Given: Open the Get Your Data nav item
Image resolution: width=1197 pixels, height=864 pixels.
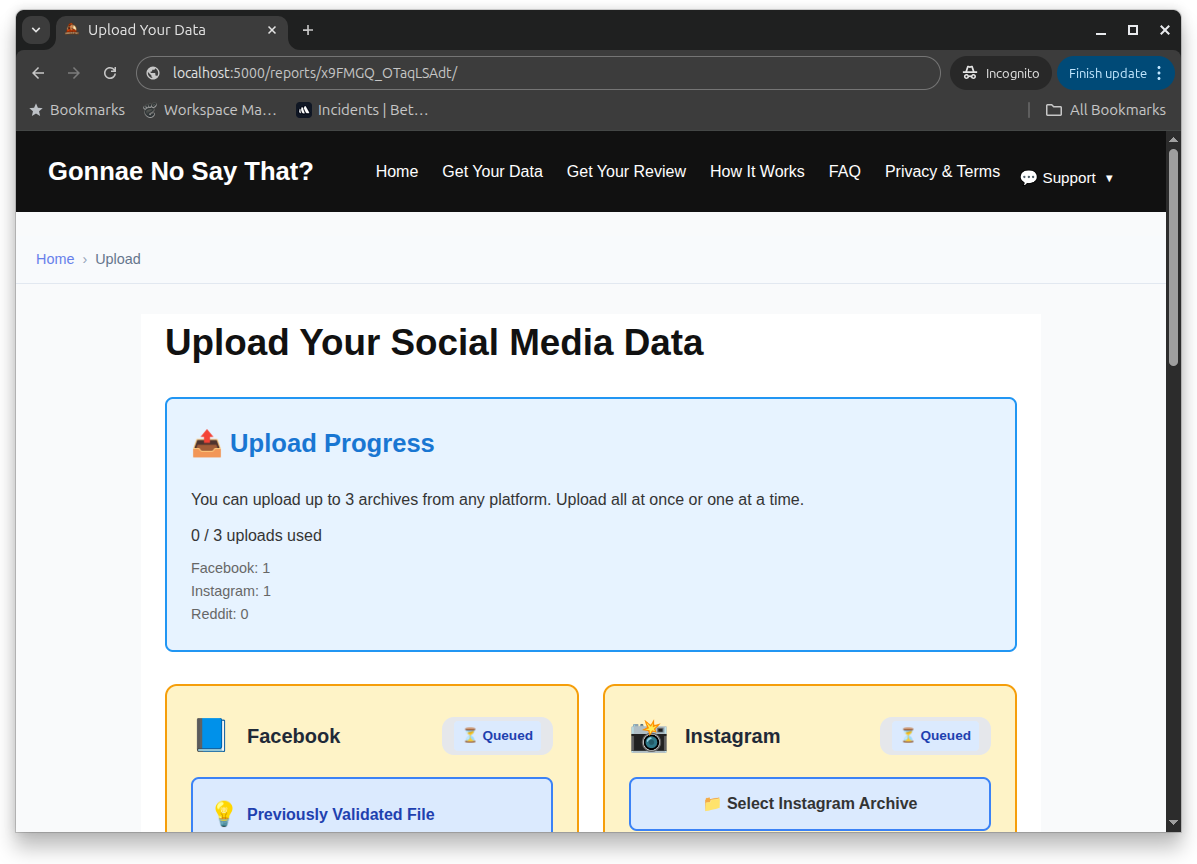Looking at the screenshot, I should (492, 172).
